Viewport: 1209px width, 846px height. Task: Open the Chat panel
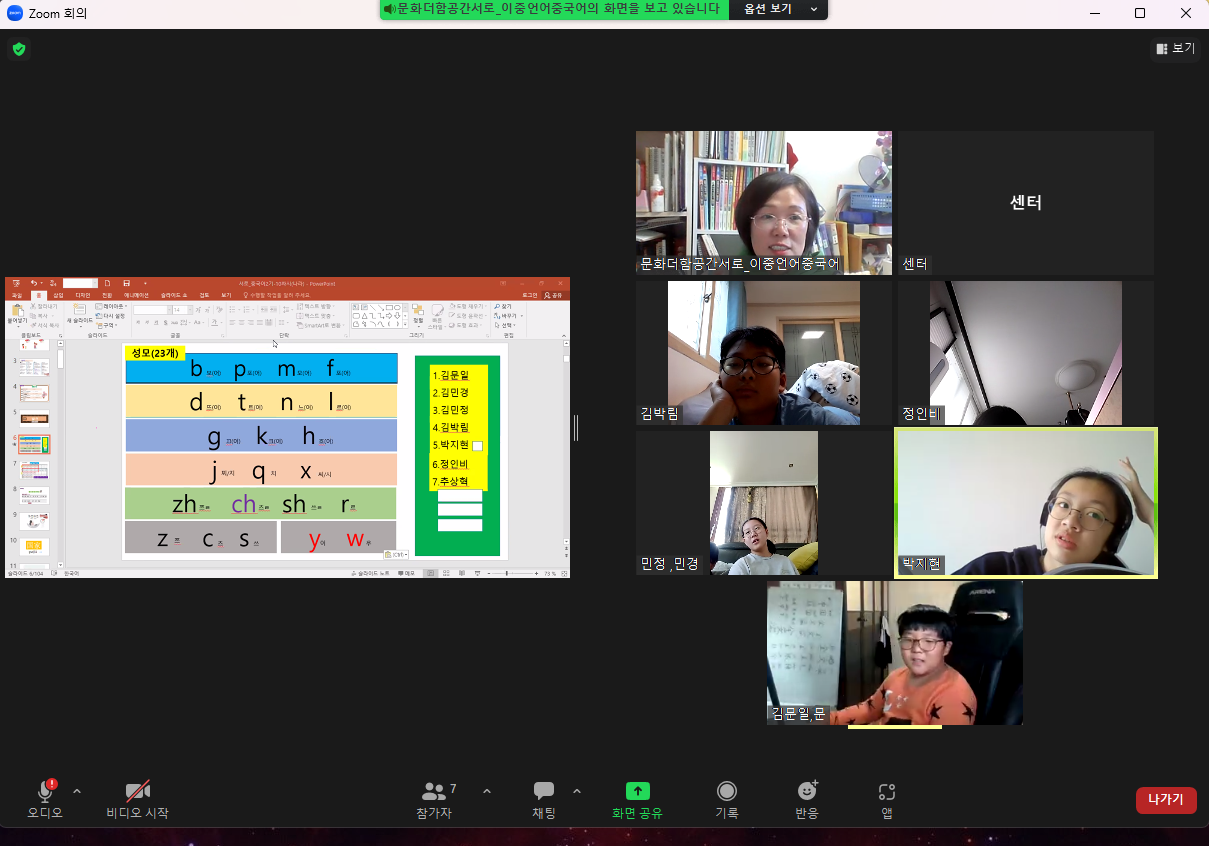coord(544,792)
